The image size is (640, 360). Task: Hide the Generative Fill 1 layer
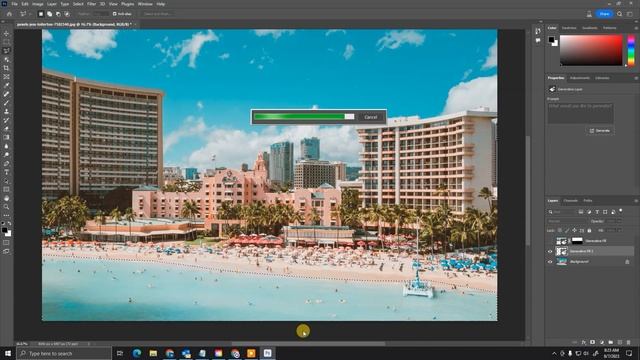(x=550, y=251)
